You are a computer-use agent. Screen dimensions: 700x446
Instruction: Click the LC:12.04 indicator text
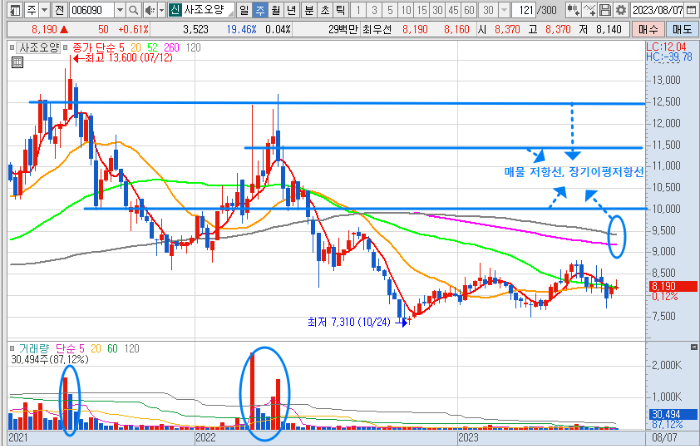click(666, 46)
